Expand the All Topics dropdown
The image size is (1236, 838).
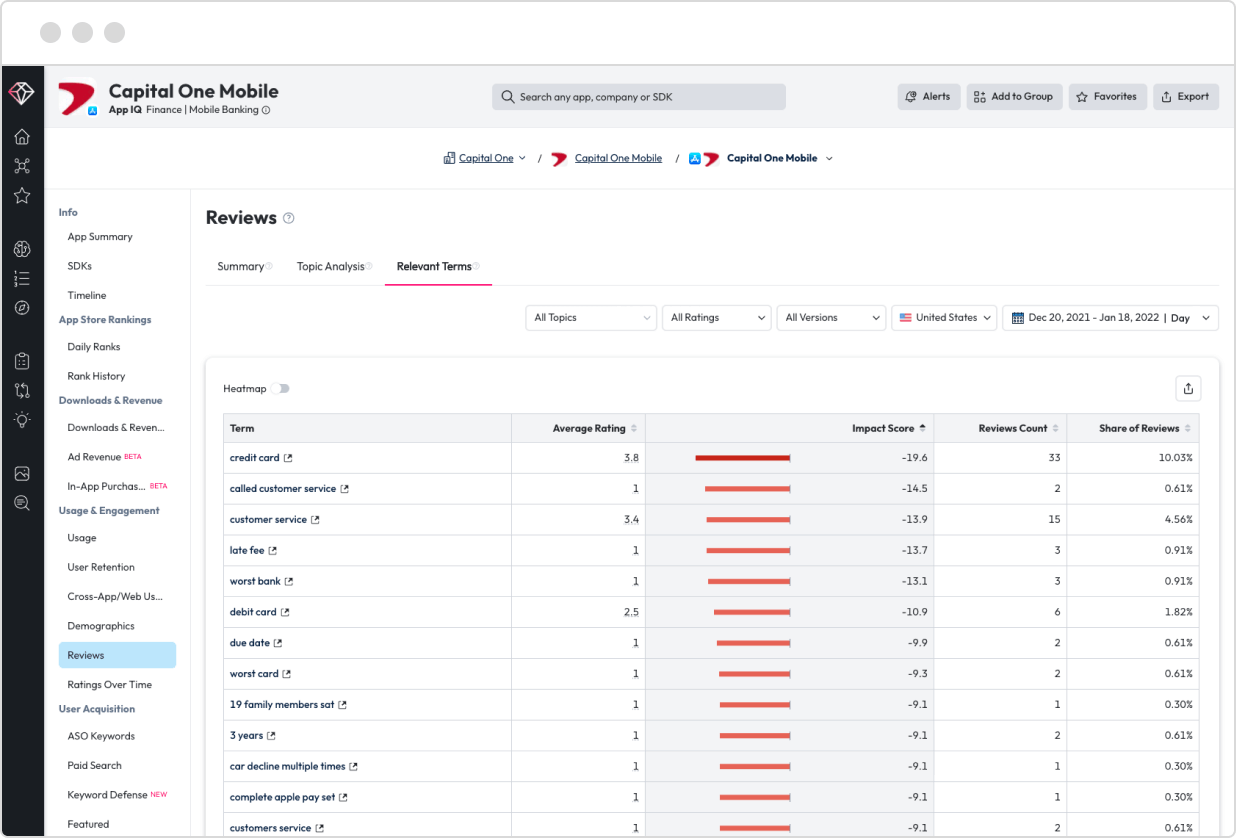(591, 318)
